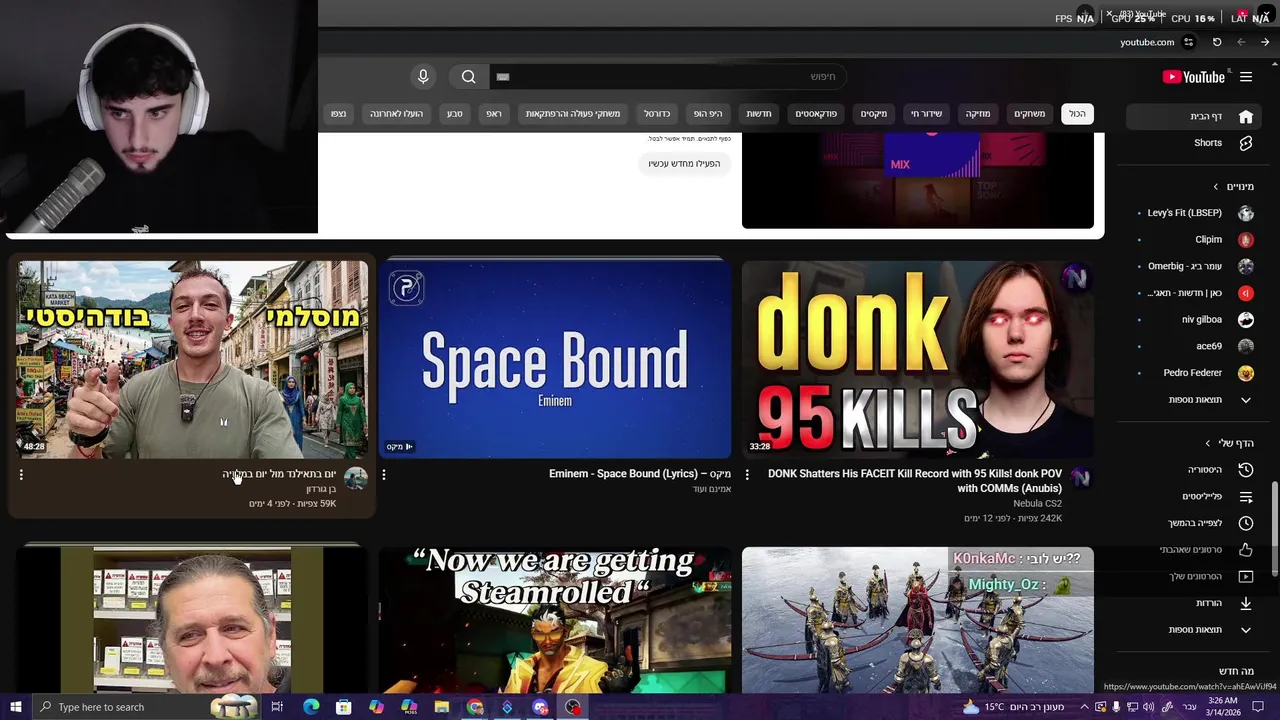Open מינויים subscriptions section chevron
The width and height of the screenshot is (1280, 720).
1216,187
